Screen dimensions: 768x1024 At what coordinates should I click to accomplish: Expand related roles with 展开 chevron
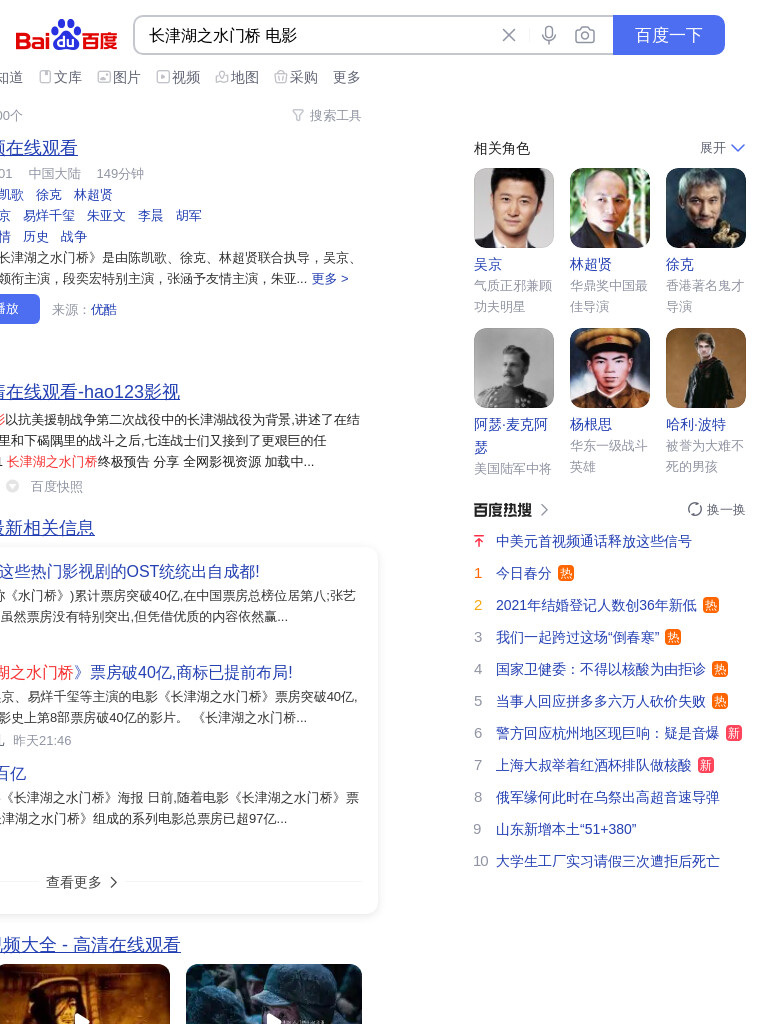pyautogui.click(x=722, y=148)
